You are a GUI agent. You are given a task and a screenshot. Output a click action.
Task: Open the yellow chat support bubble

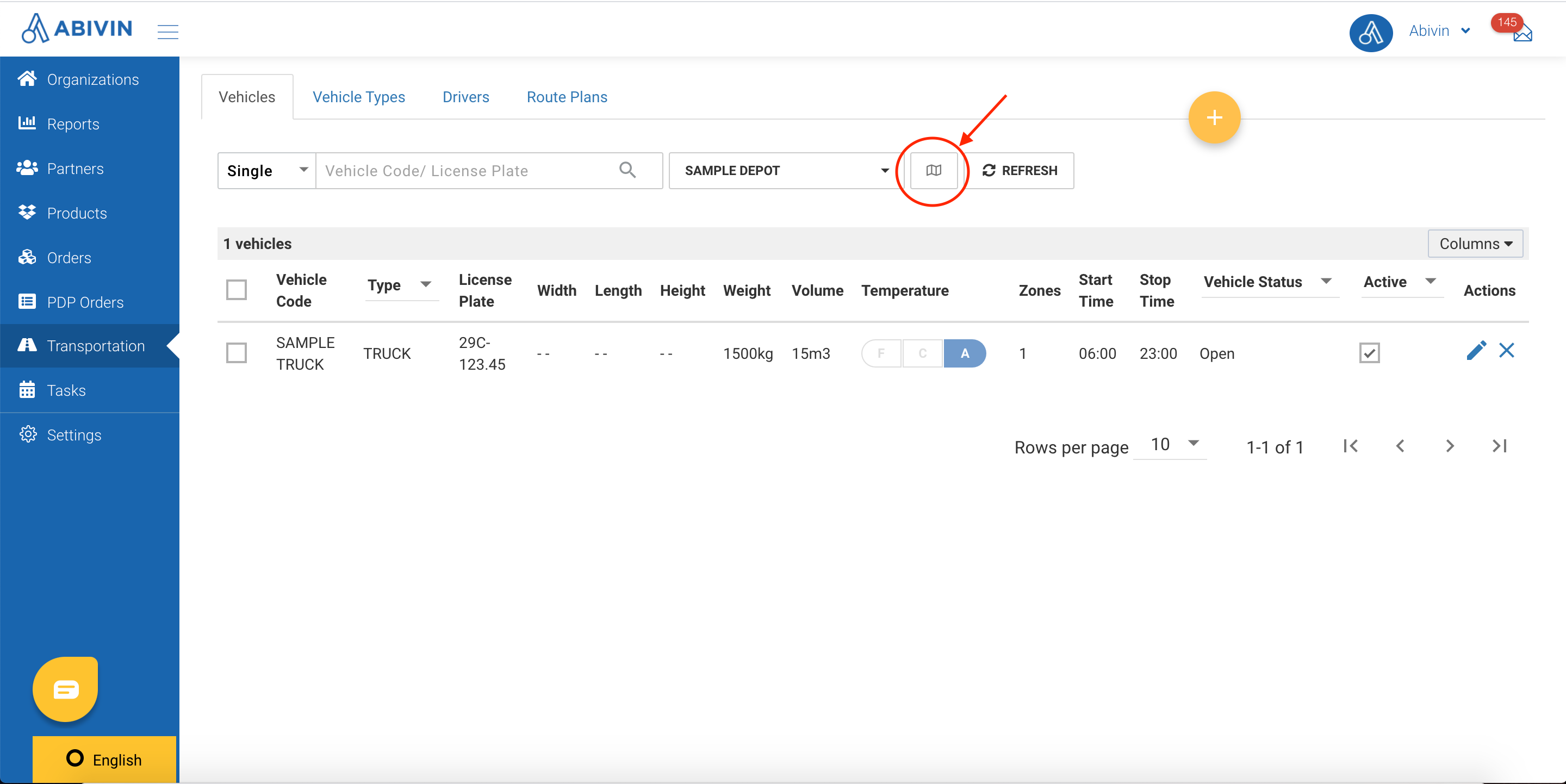pyautogui.click(x=66, y=689)
